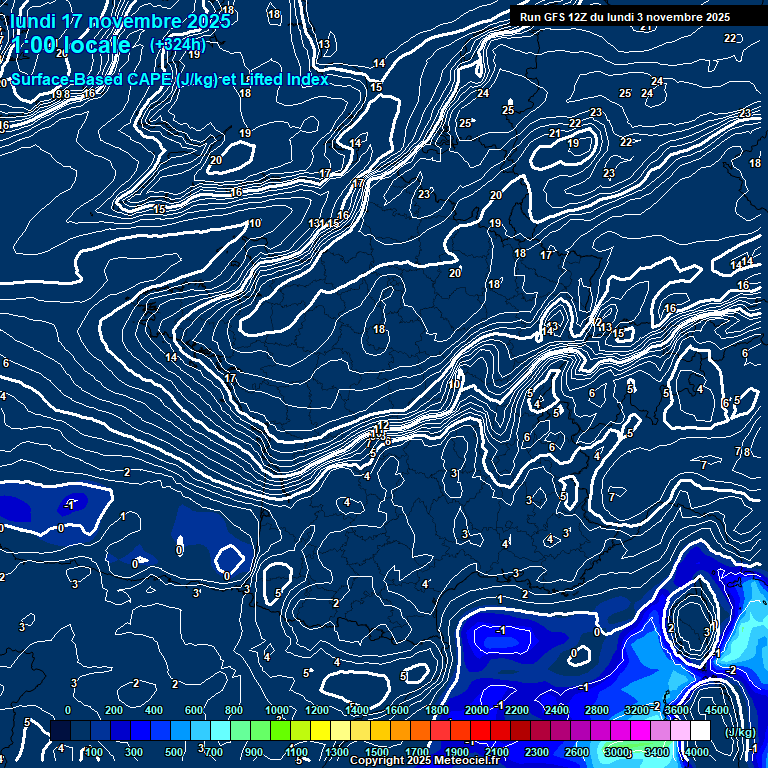The width and height of the screenshot is (768, 768).
Task: Click the '1700' legend scale label
Action: click(x=417, y=752)
